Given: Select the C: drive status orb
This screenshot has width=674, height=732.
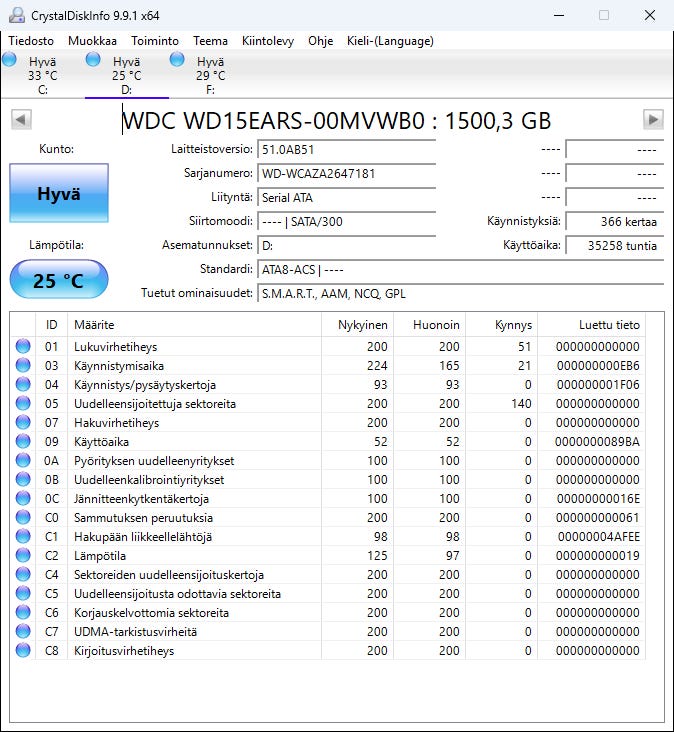Looking at the screenshot, I should tap(9, 59).
